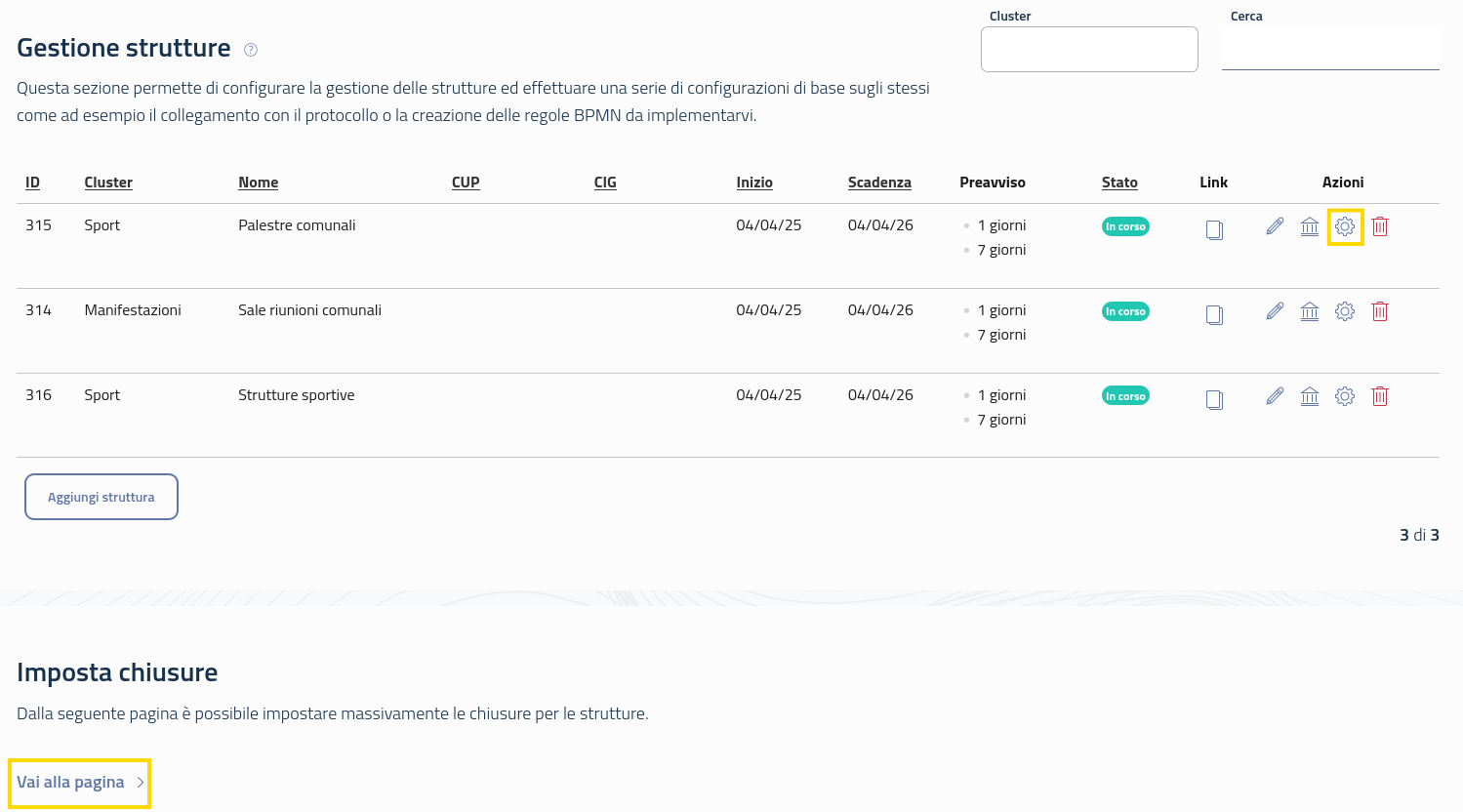
Task: Edit Strutture sportive using pencil icon
Action: [1275, 396]
